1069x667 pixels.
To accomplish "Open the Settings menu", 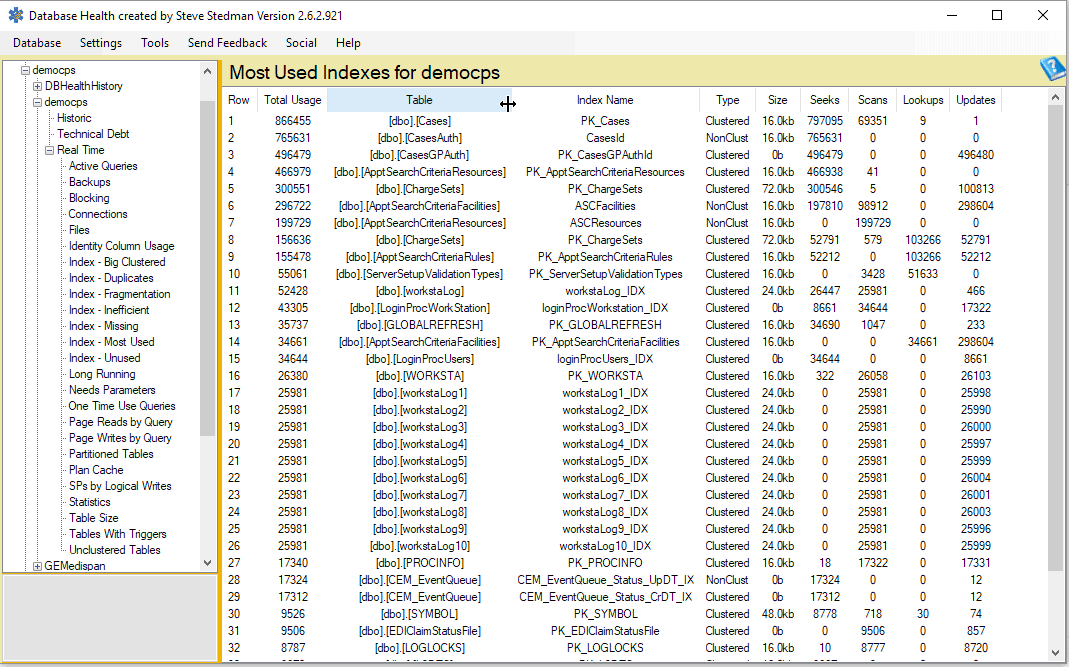I will [100, 43].
